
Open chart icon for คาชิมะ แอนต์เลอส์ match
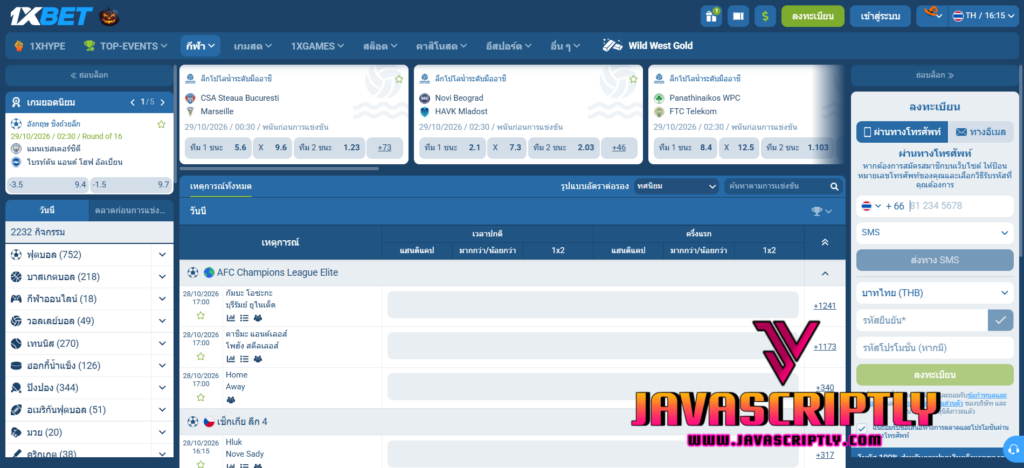231,359
